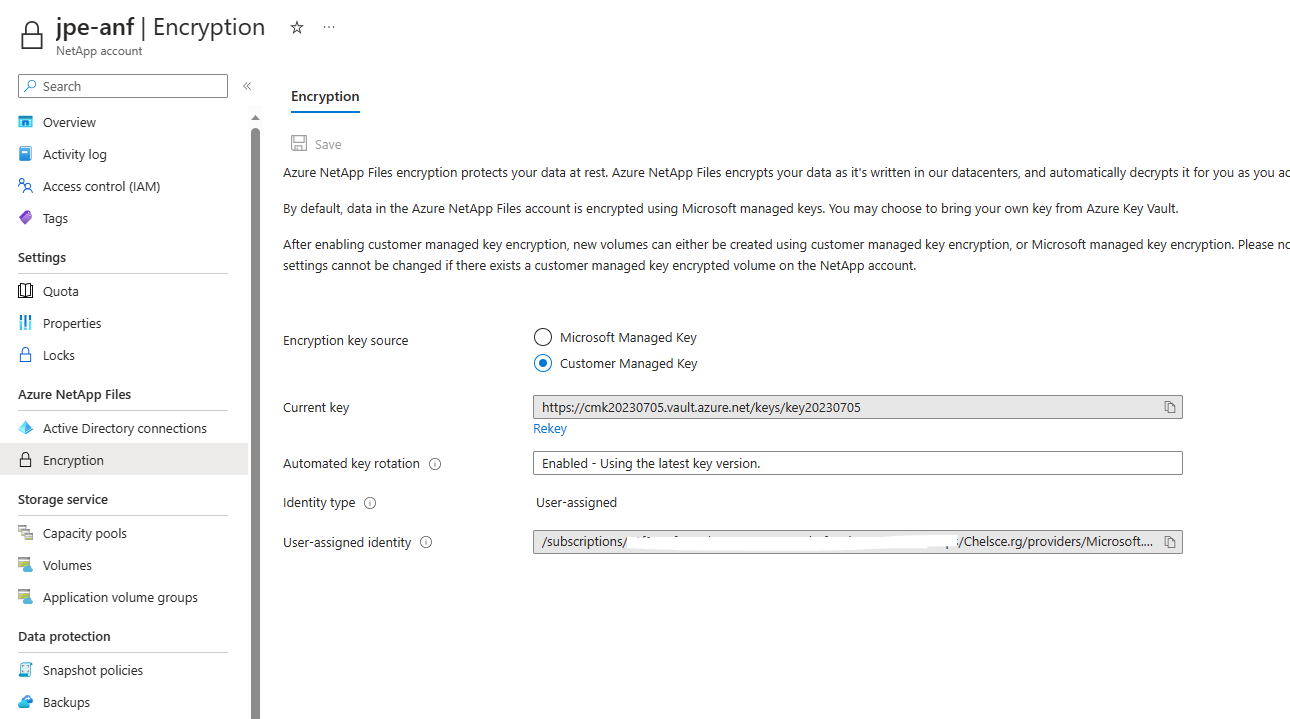Select Customer Managed Key radio button
The width and height of the screenshot is (1290, 719).
[543, 363]
